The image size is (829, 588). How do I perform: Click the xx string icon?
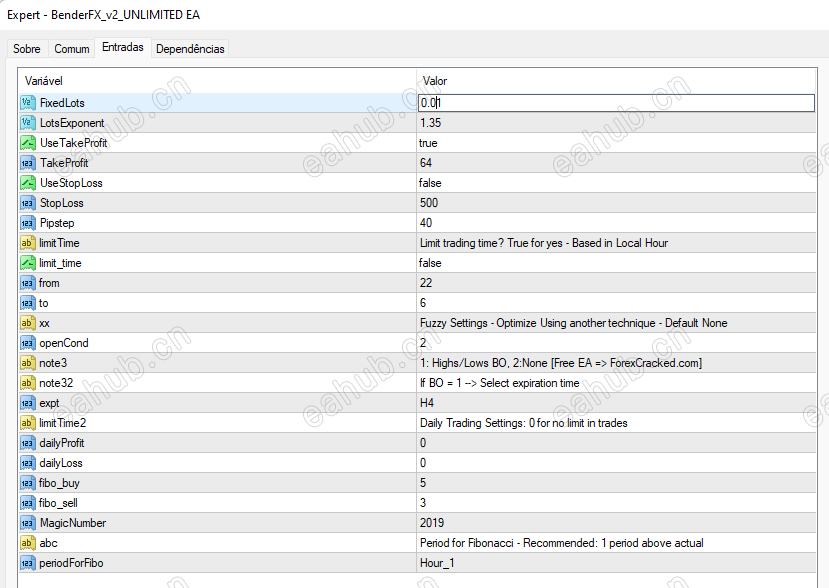(x=27, y=323)
